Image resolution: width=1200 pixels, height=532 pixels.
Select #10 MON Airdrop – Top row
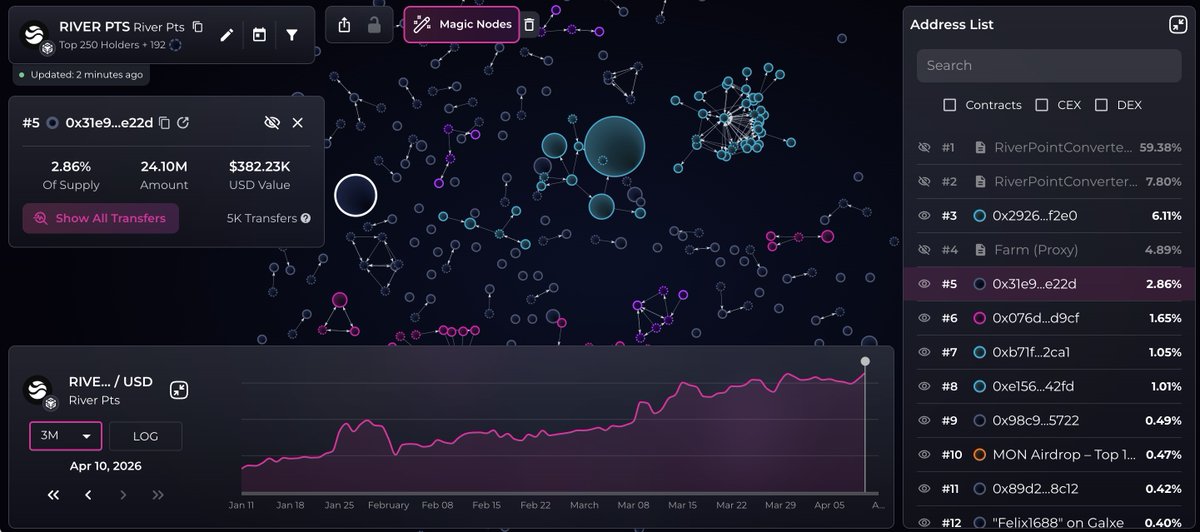(1049, 454)
